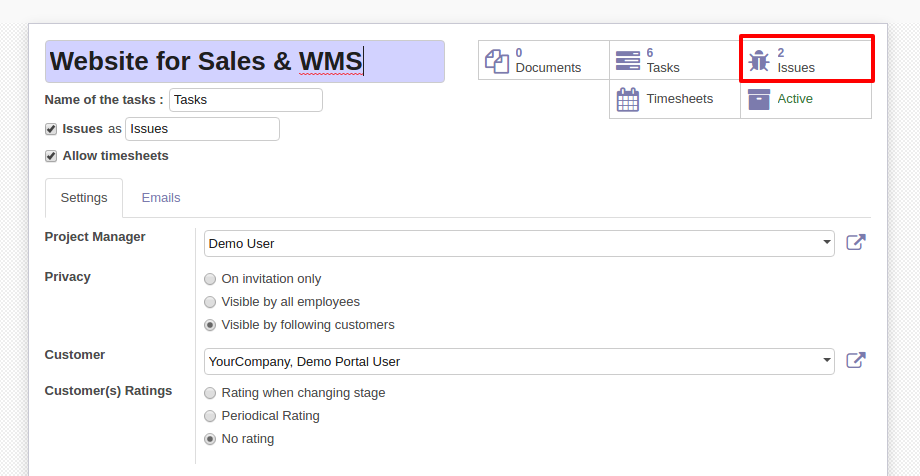Click the Name of the tasks field

tap(246, 100)
